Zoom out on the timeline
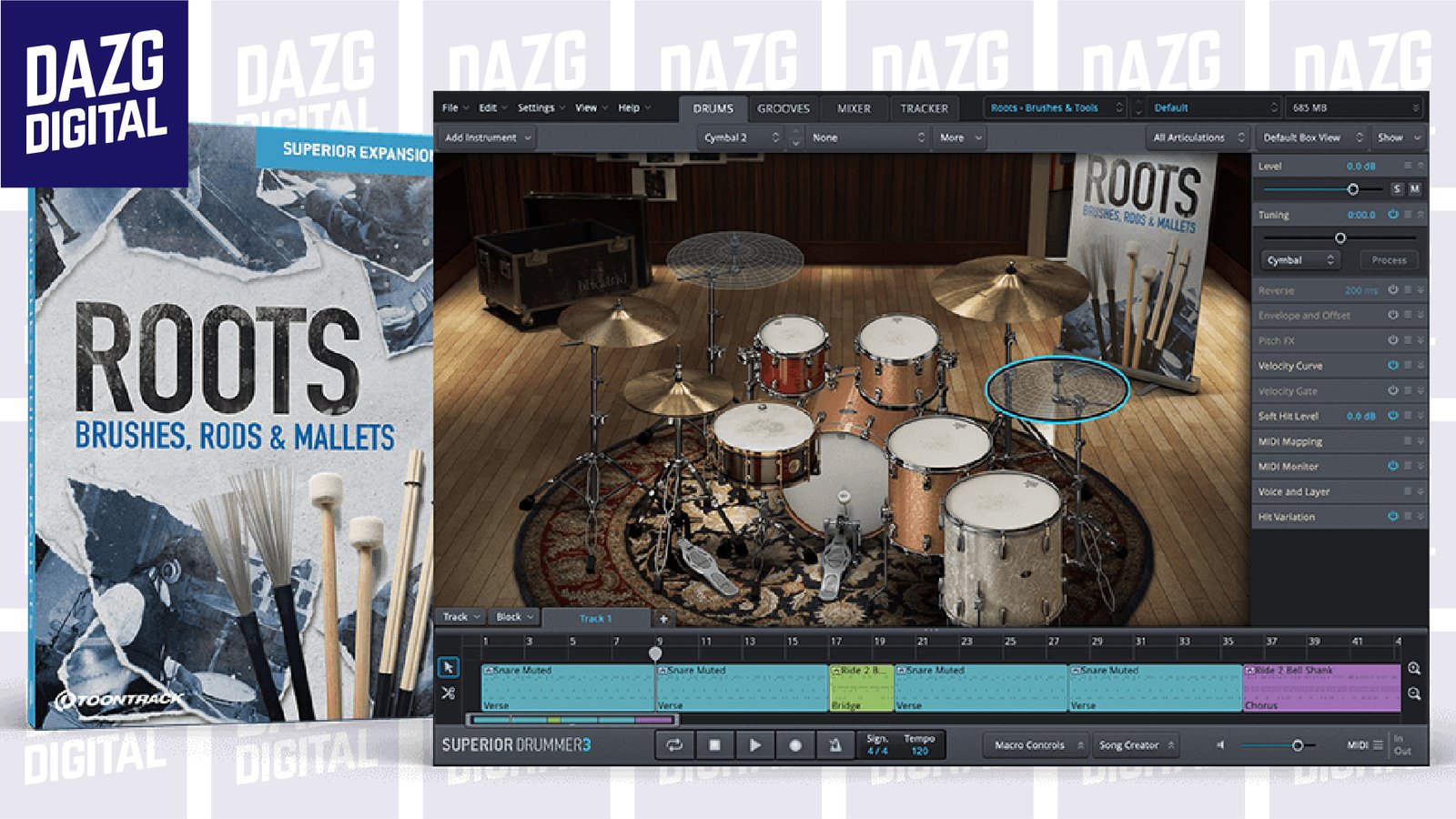 tap(1414, 693)
